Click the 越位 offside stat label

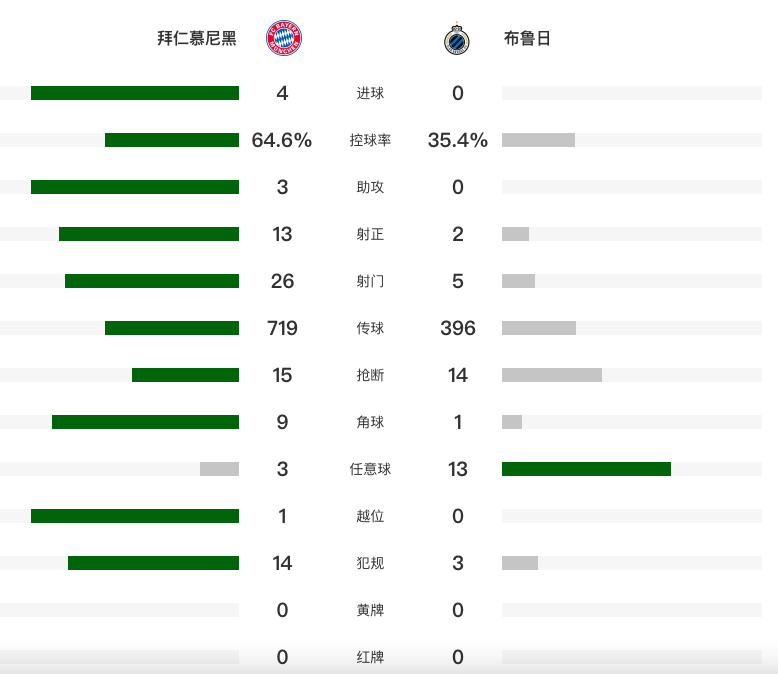pos(370,516)
